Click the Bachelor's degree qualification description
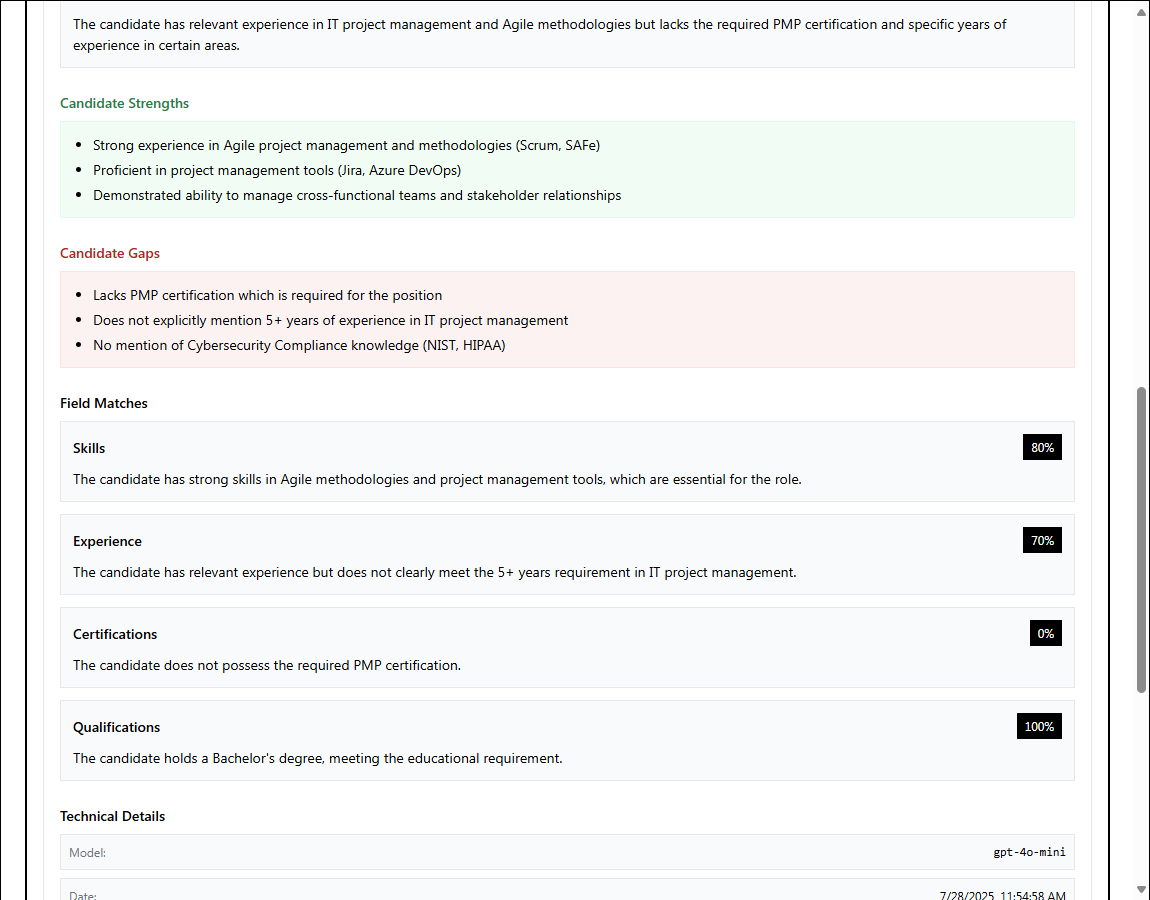 pyautogui.click(x=317, y=758)
